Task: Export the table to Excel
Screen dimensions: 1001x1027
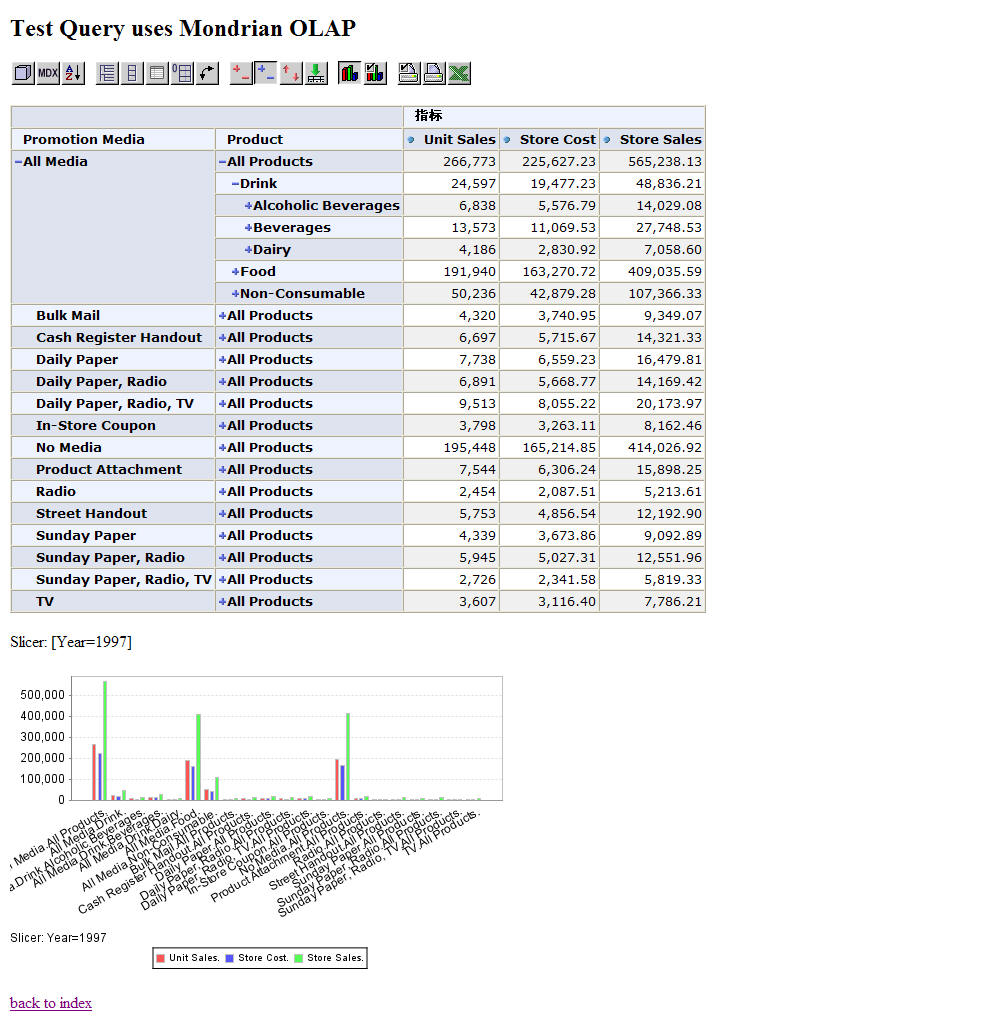Action: pos(459,73)
